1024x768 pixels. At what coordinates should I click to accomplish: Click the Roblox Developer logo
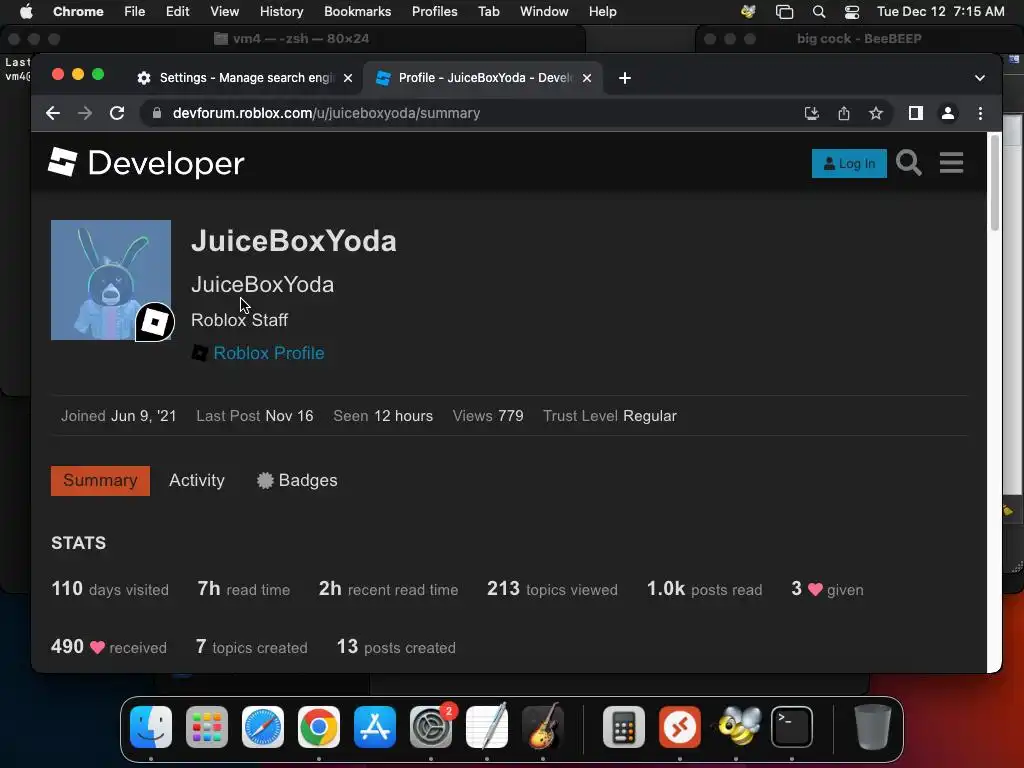[x=146, y=163]
